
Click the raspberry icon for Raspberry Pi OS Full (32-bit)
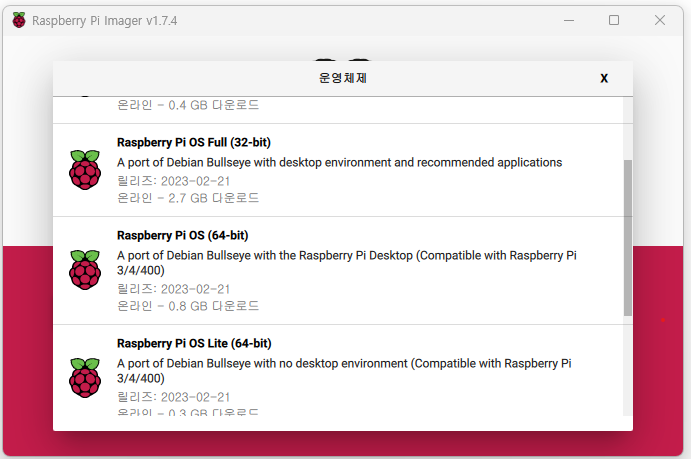click(x=85, y=170)
